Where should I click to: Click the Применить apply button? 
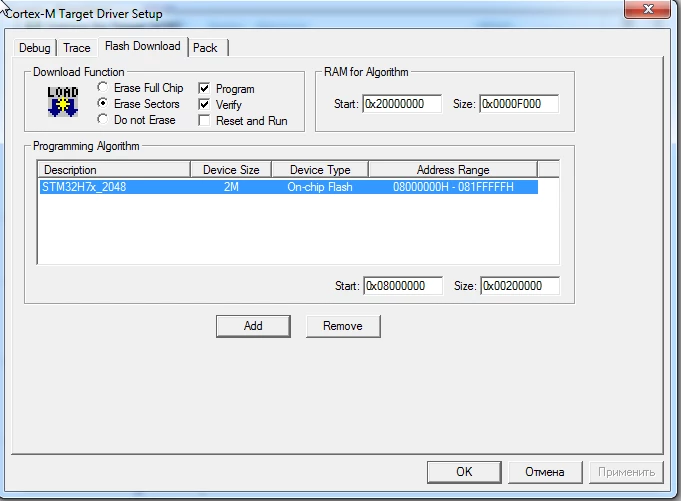click(x=626, y=472)
